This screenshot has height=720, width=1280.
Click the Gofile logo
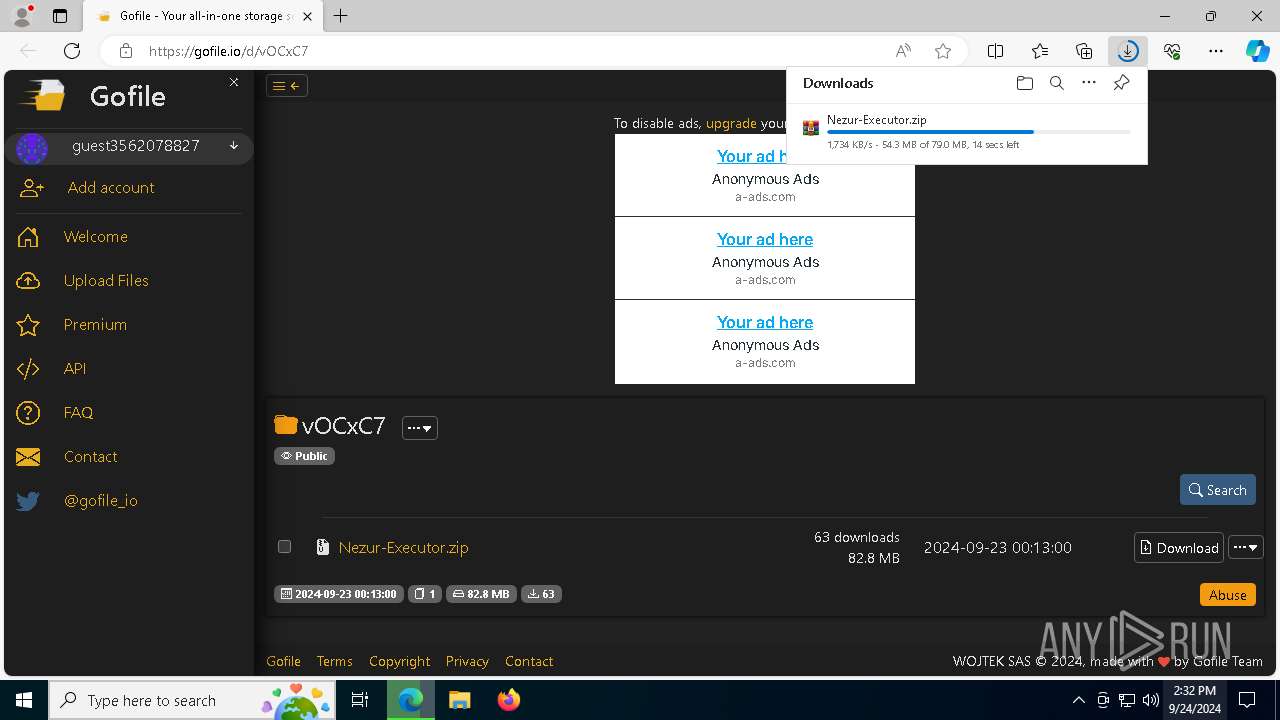click(42, 95)
